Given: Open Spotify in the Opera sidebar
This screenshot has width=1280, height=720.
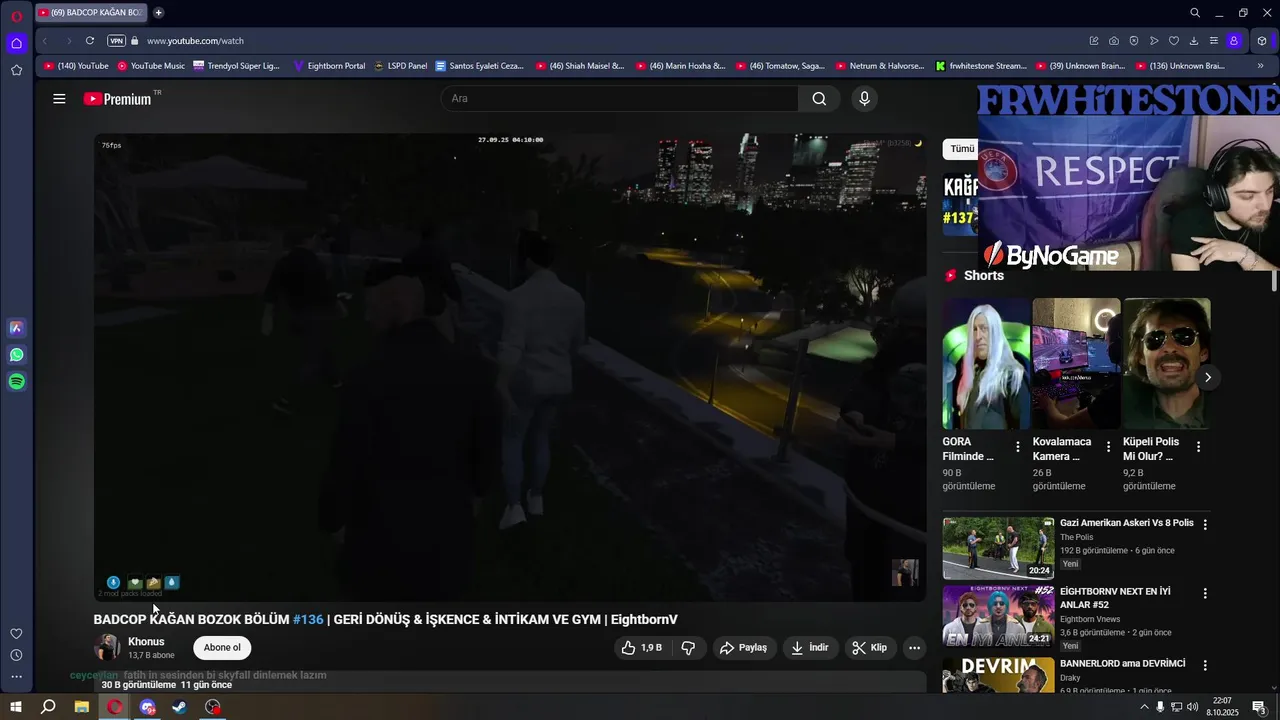Looking at the screenshot, I should click(x=16, y=382).
